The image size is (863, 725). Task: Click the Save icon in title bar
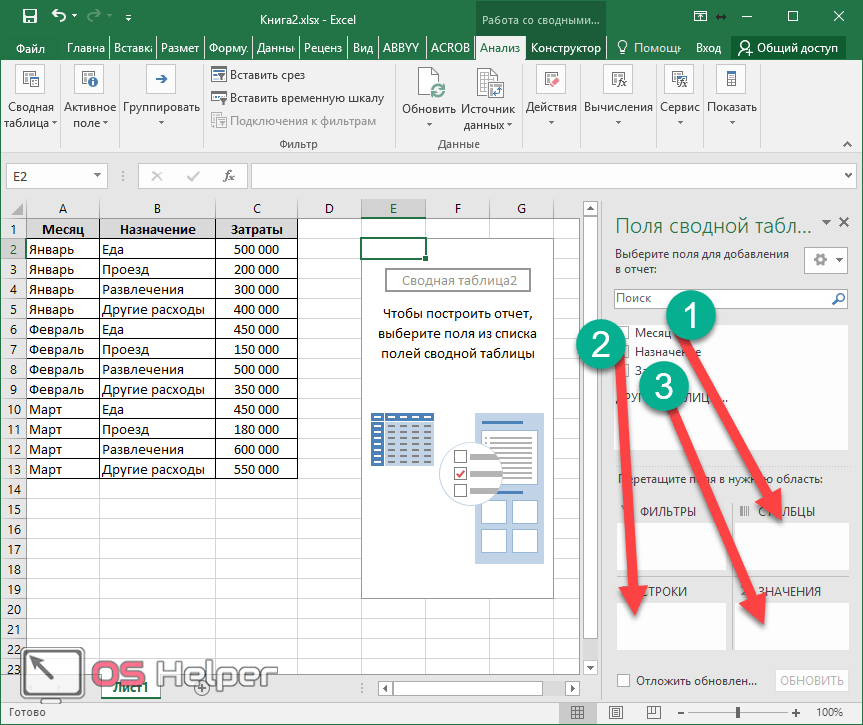tap(29, 16)
